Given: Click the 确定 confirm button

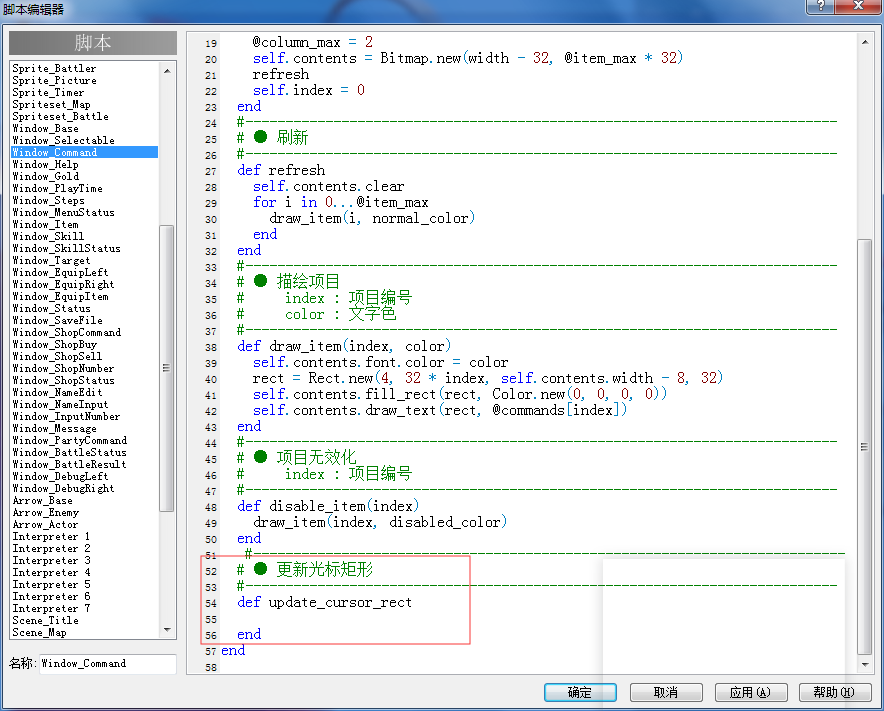Looking at the screenshot, I should (580, 692).
